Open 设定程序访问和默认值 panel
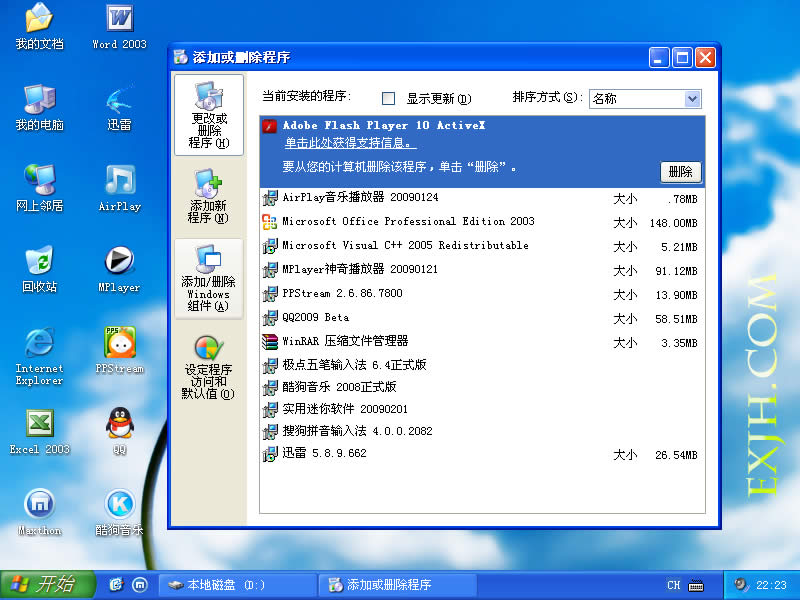This screenshot has width=800, height=600. (209, 367)
